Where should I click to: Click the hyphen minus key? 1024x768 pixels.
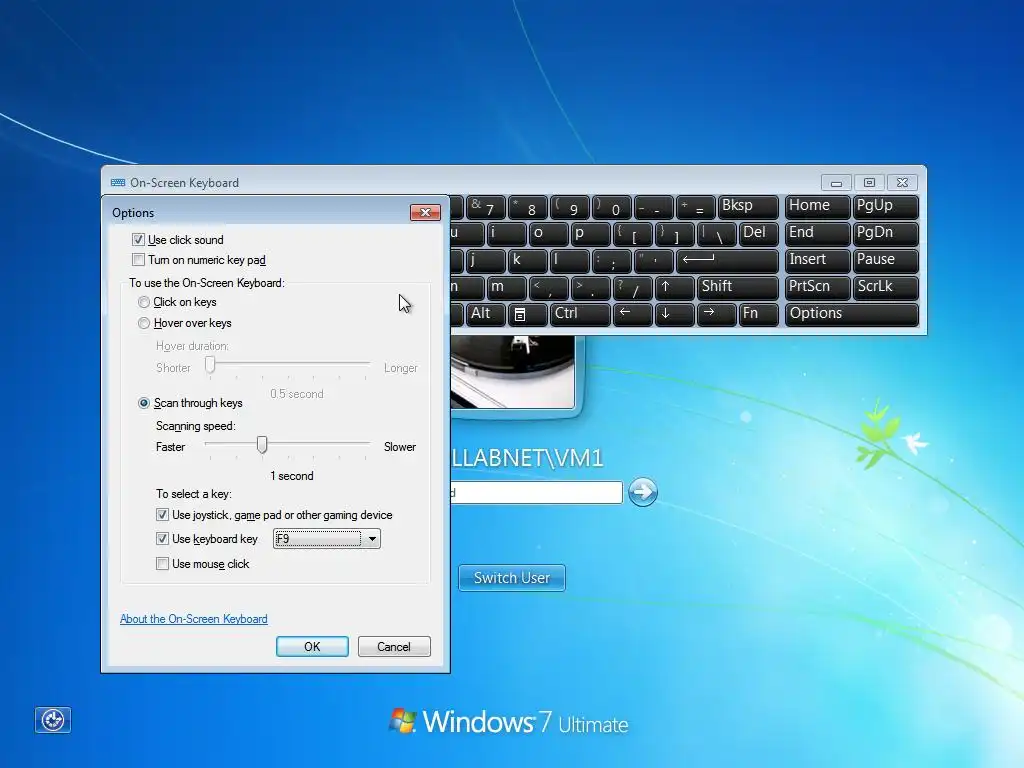653,206
